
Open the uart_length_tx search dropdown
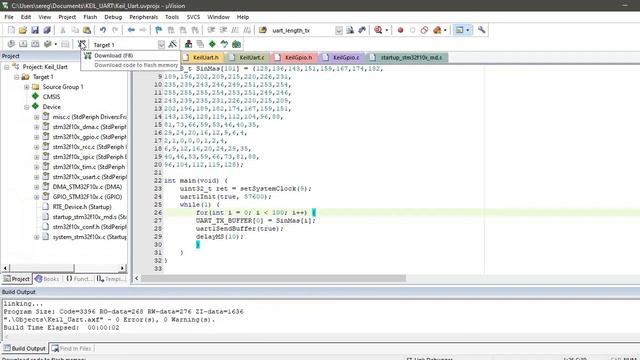coord(339,30)
